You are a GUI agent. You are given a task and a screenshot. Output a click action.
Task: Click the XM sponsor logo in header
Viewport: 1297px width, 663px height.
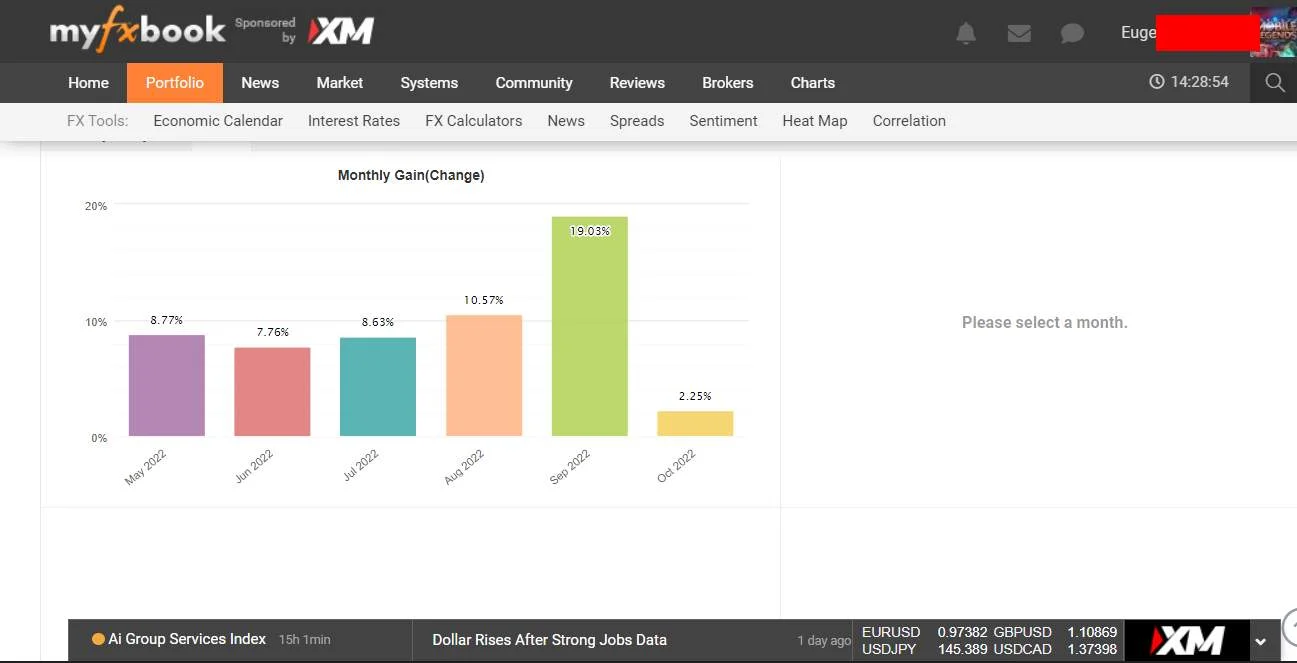[341, 32]
